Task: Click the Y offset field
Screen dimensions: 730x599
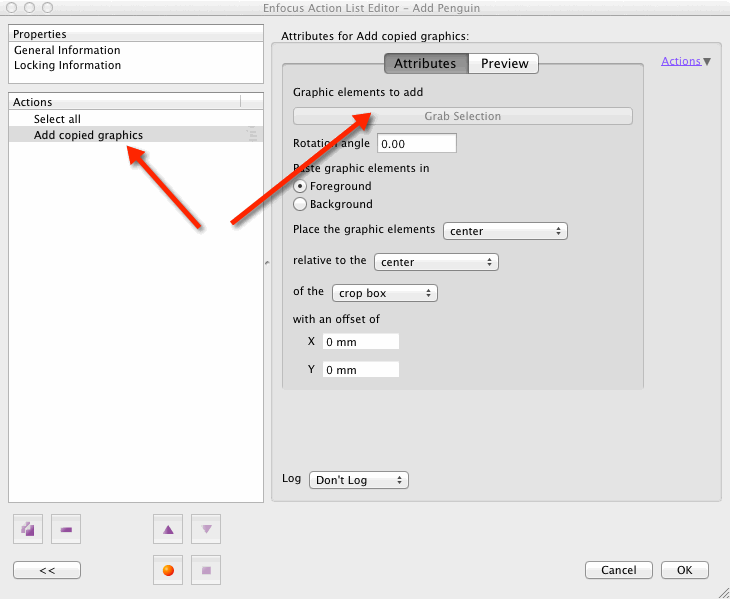Action: [361, 370]
